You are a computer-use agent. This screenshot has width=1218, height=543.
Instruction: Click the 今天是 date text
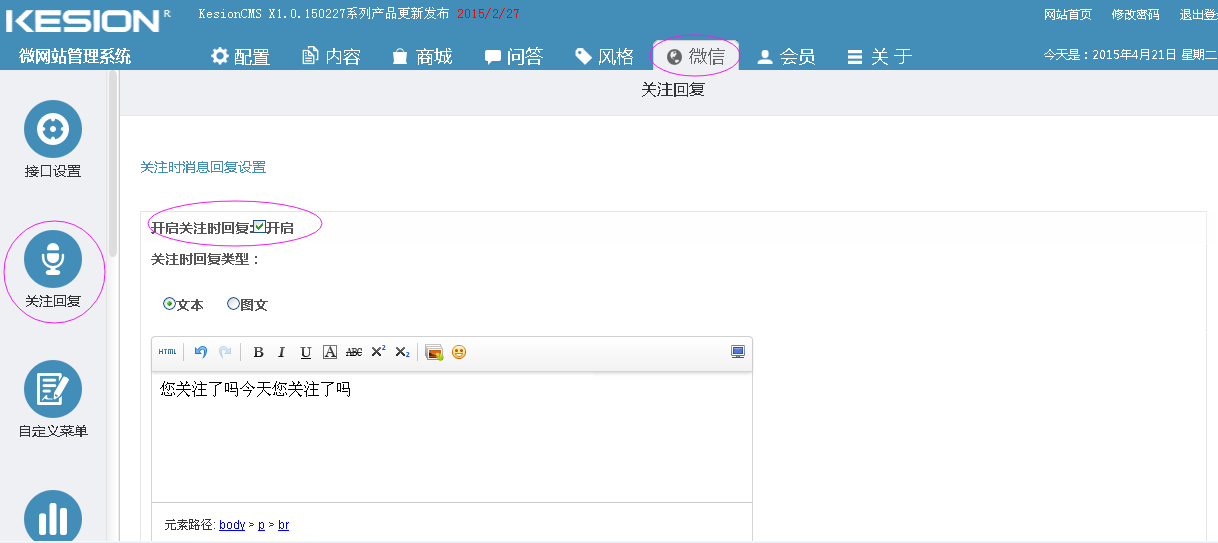(x=1130, y=55)
